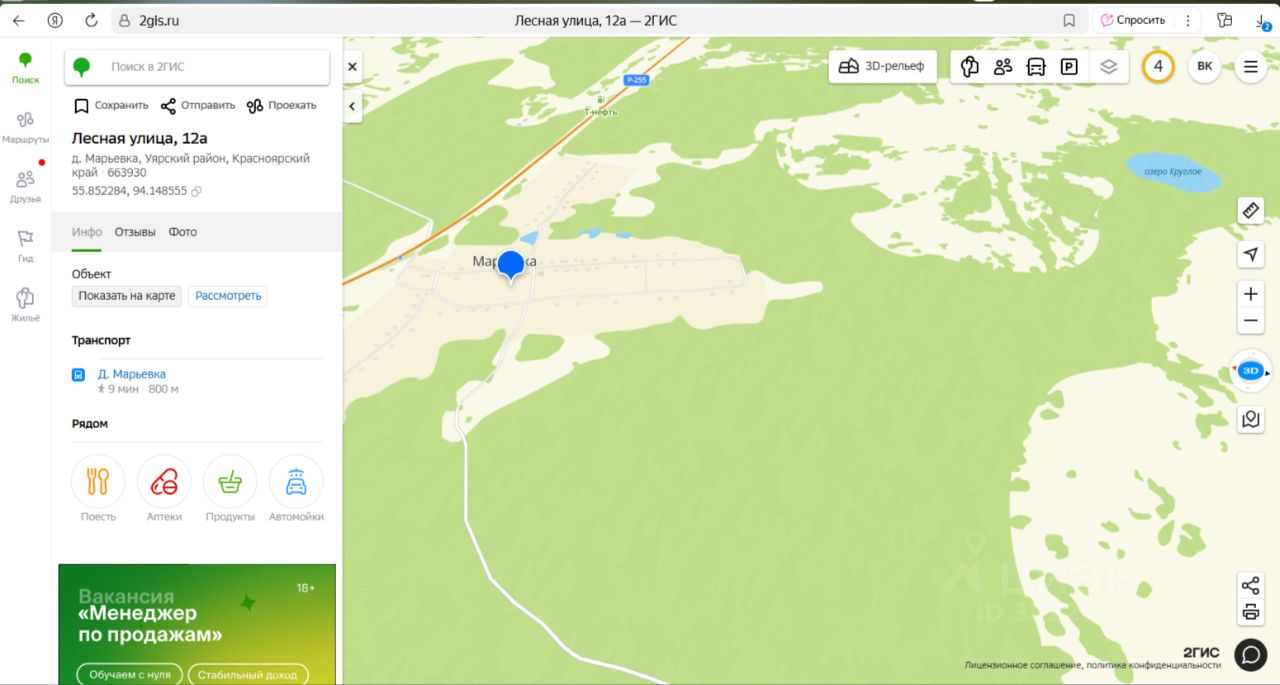Click the озеро Круглое lake label

click(1173, 172)
